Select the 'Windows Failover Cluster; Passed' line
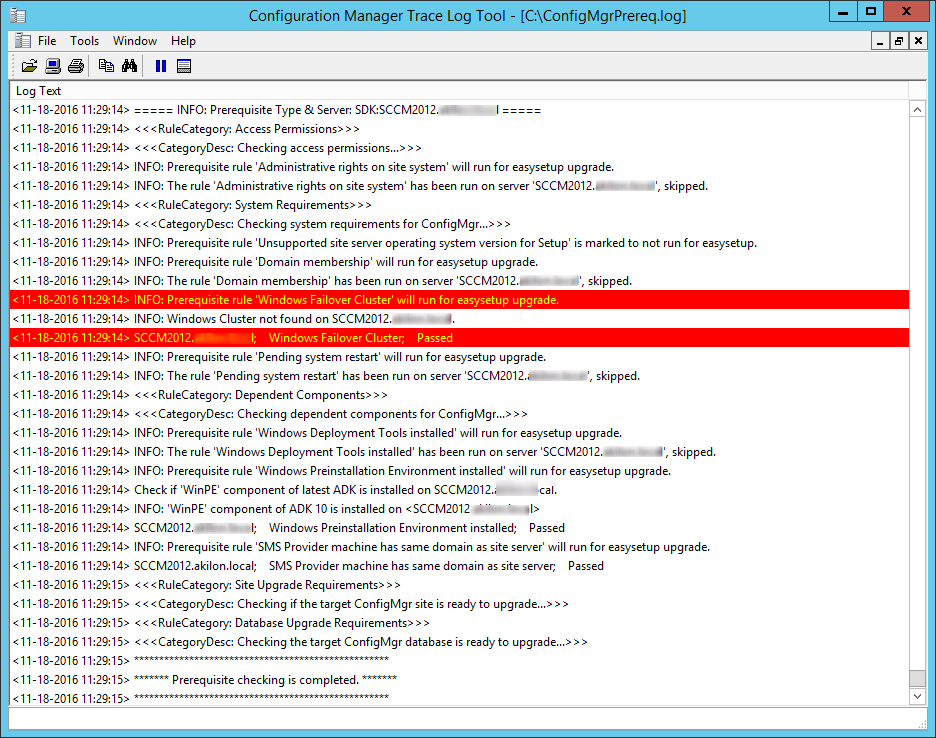 459,338
